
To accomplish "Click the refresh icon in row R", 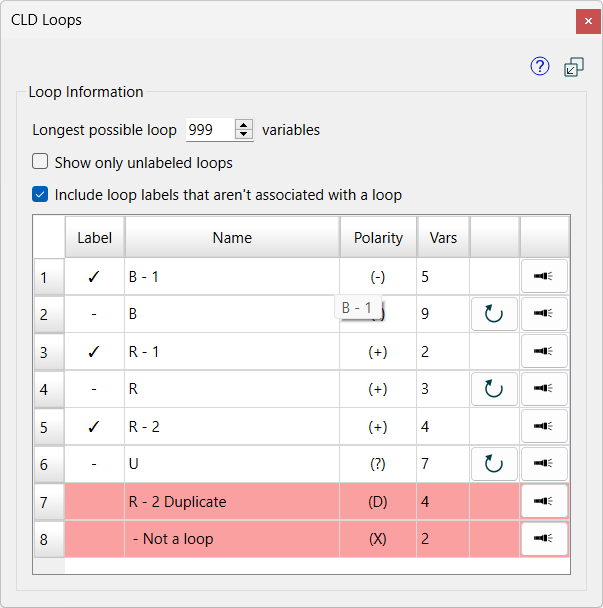I will (x=494, y=389).
